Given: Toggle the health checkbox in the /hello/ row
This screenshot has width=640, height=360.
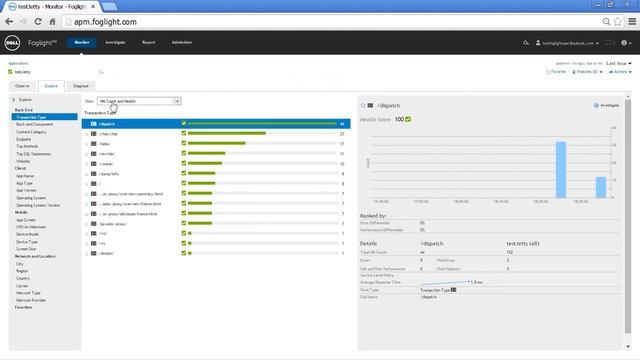Looking at the screenshot, I should (184, 143).
